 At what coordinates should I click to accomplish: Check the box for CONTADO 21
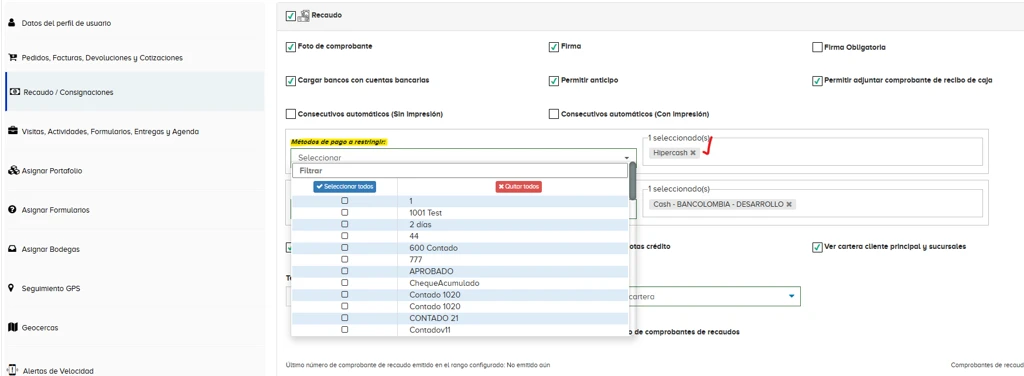(344, 318)
